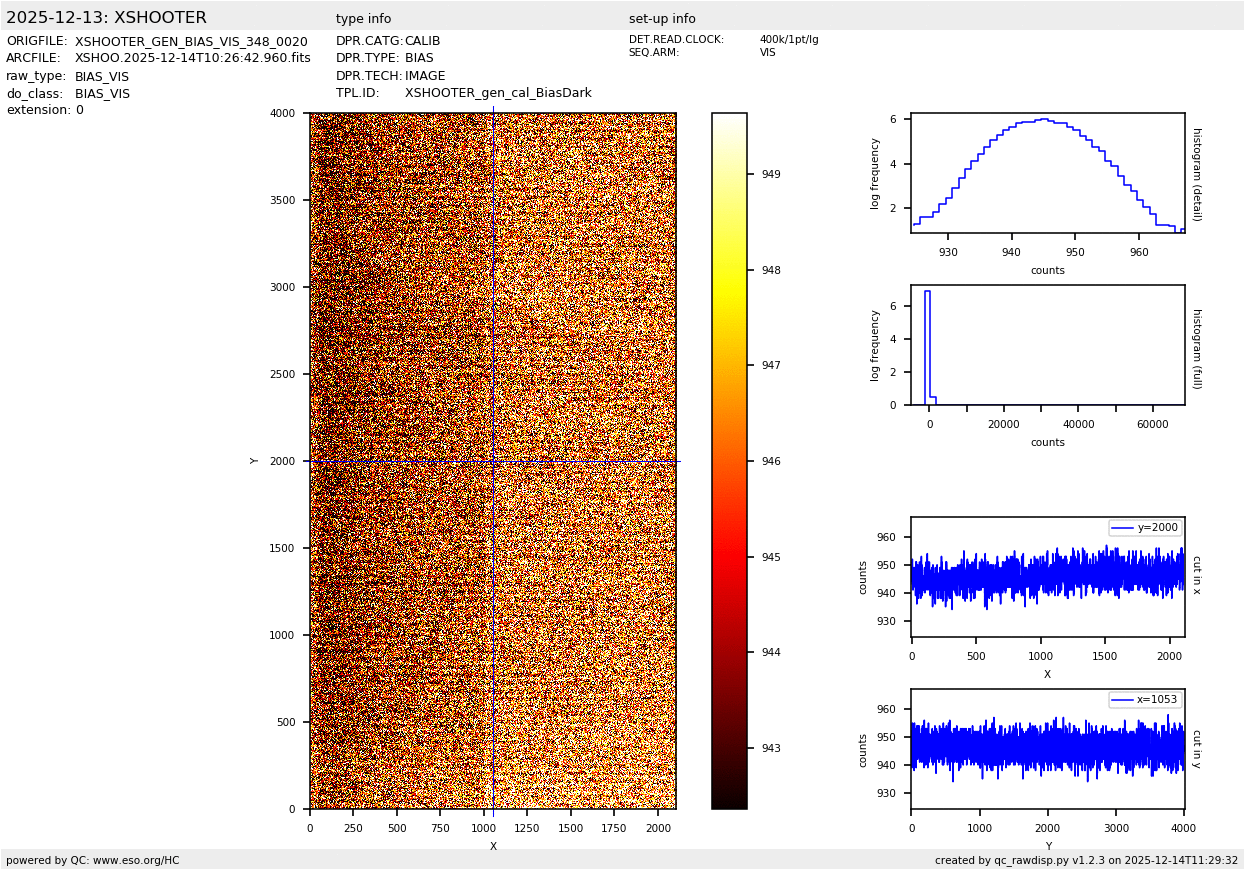The width and height of the screenshot is (1245, 870).
Task: Click the page title '2025-12-13: XSHOOTER'
Action: [106, 18]
